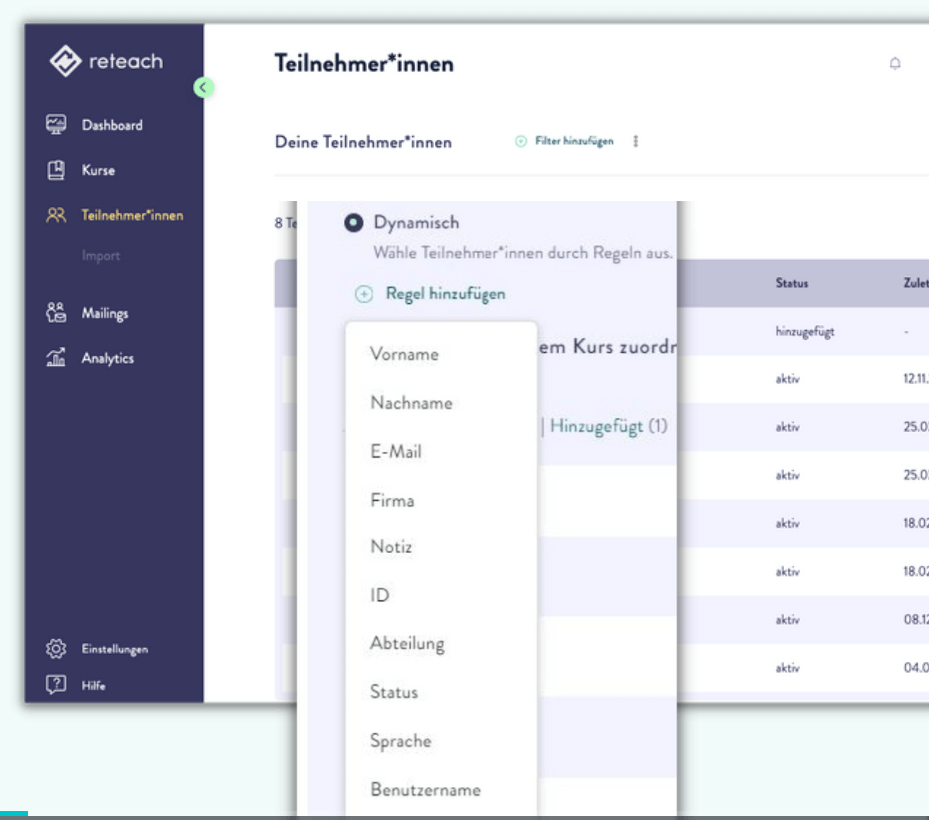This screenshot has height=820, width=929.
Task: Collapse the sidebar with green arrow
Action: click(203, 88)
